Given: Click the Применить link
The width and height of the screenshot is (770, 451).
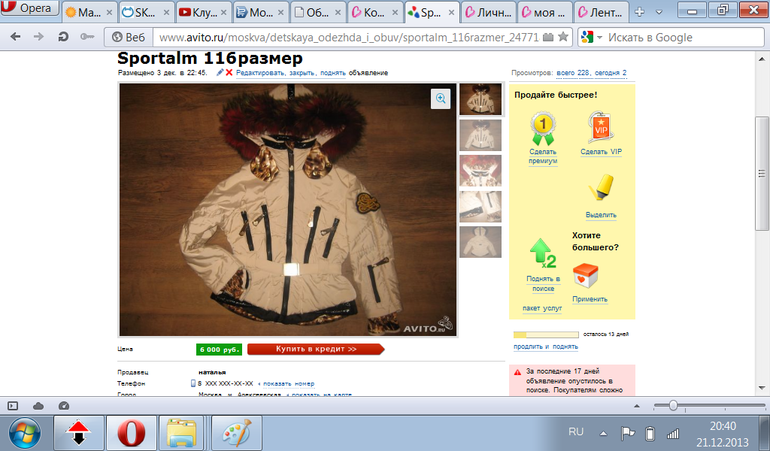Looking at the screenshot, I should (x=590, y=299).
